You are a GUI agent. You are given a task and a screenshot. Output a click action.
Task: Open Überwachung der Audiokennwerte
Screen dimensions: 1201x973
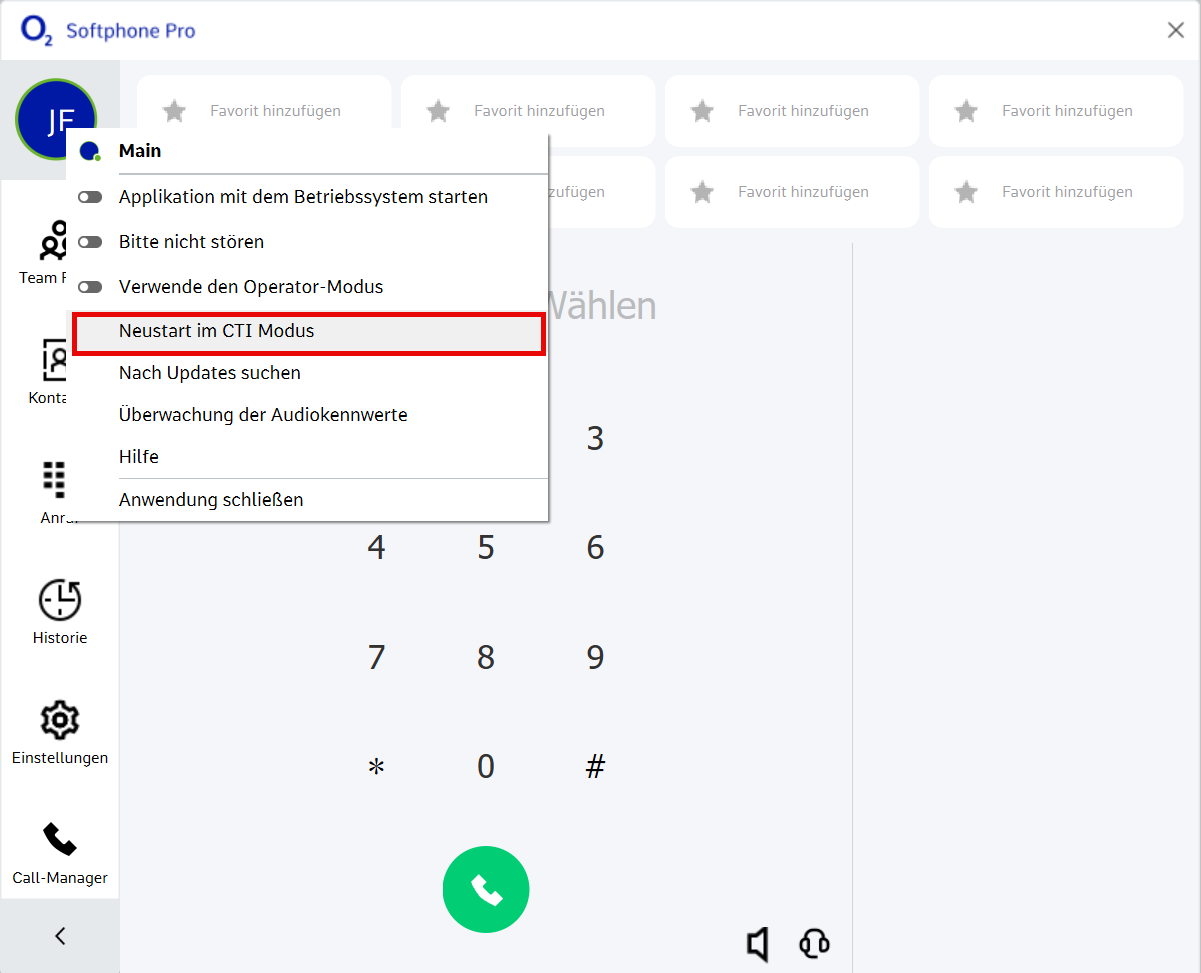coord(263,415)
